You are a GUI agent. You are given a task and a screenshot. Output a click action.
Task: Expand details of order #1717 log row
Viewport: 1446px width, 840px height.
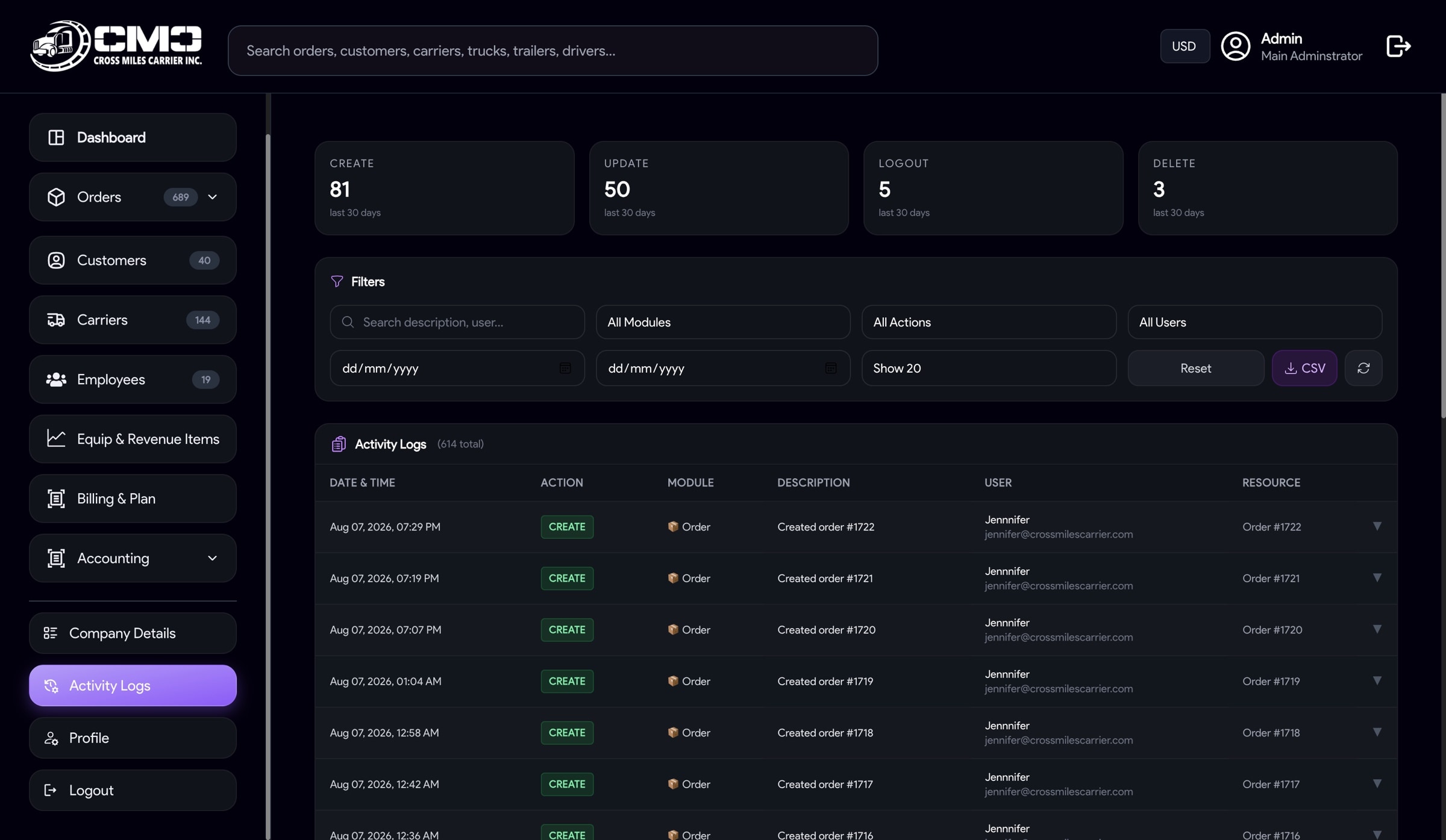click(1377, 783)
